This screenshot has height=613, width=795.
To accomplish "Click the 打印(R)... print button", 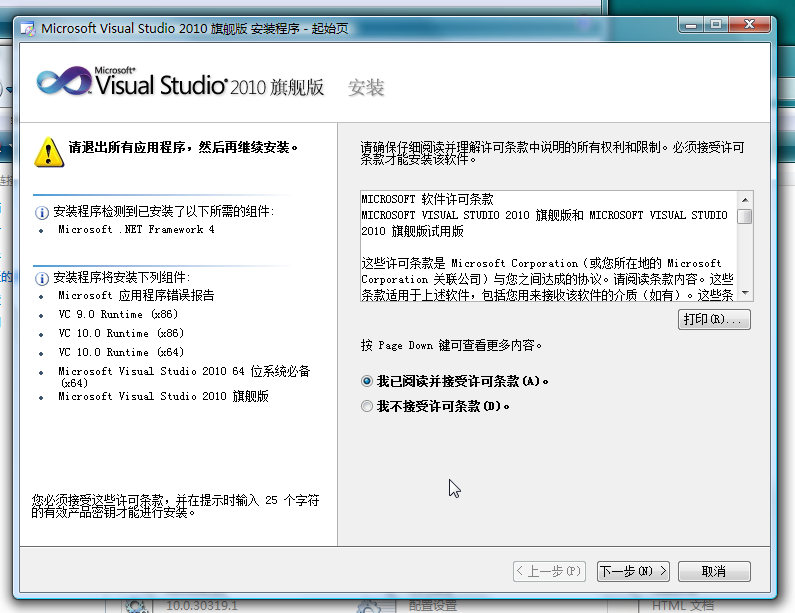I will click(x=713, y=320).
